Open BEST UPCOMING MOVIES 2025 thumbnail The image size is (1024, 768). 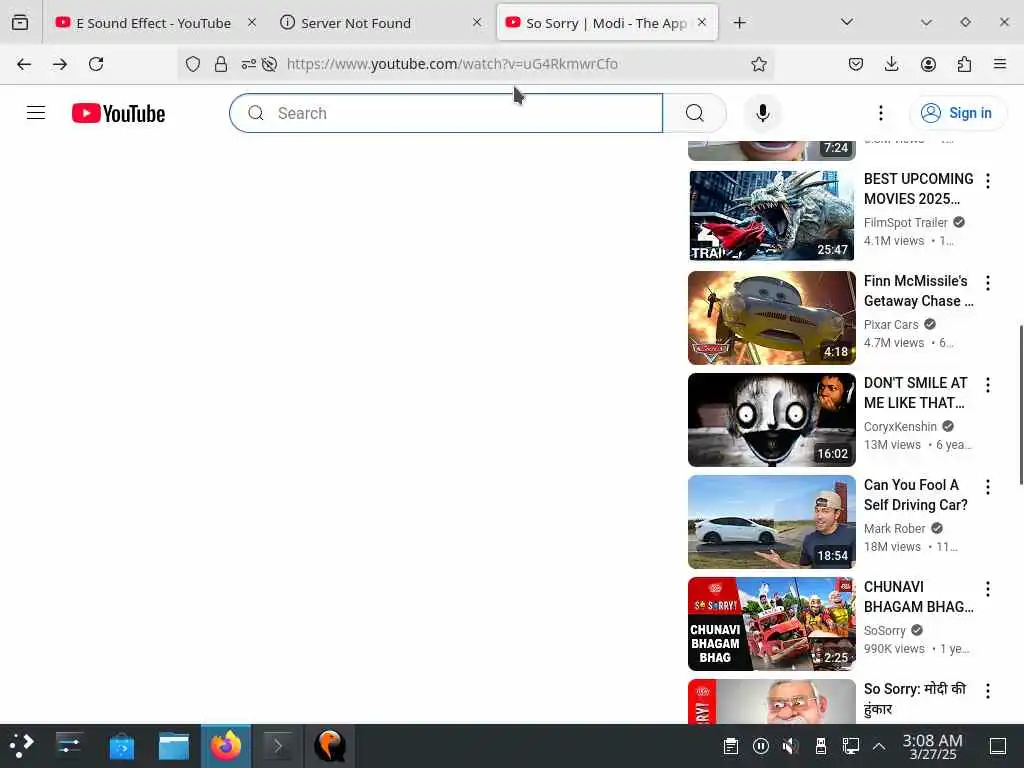click(x=771, y=216)
